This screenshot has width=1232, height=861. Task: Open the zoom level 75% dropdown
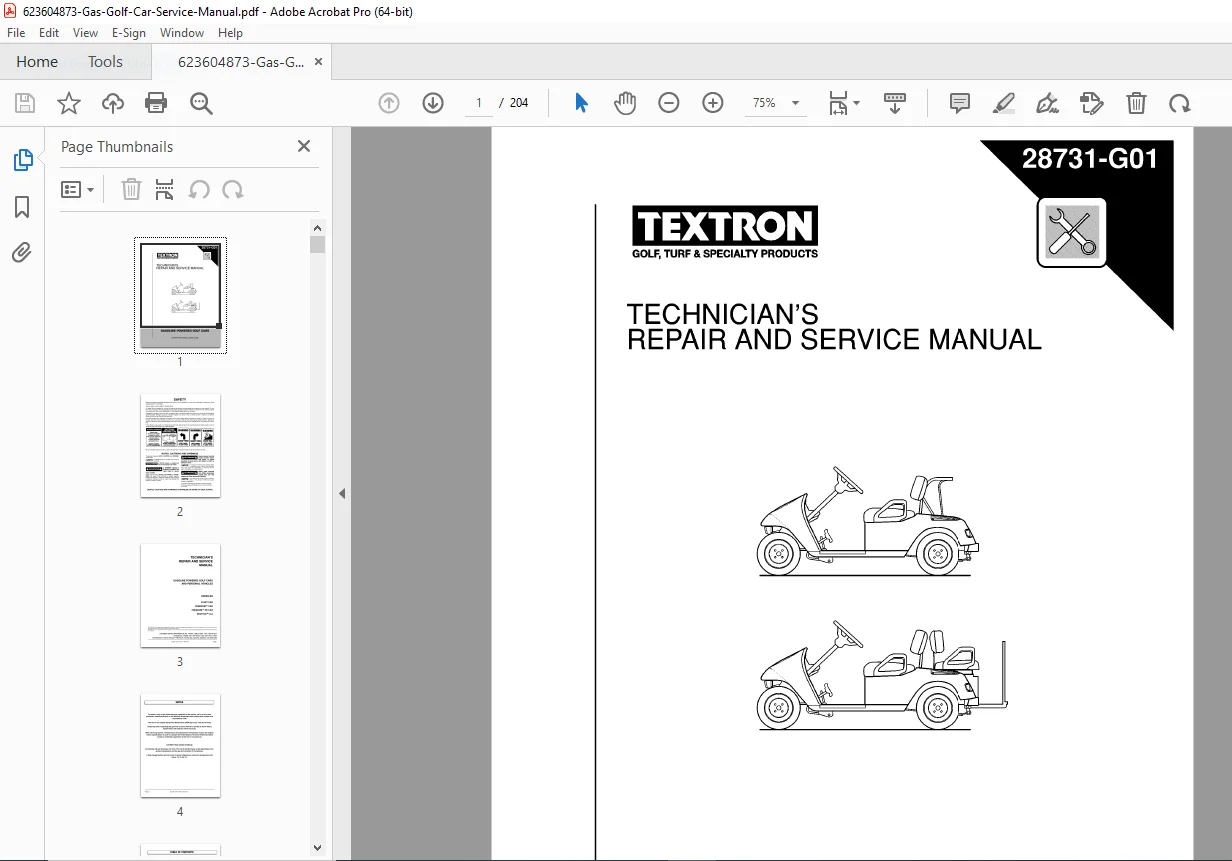[x=776, y=103]
